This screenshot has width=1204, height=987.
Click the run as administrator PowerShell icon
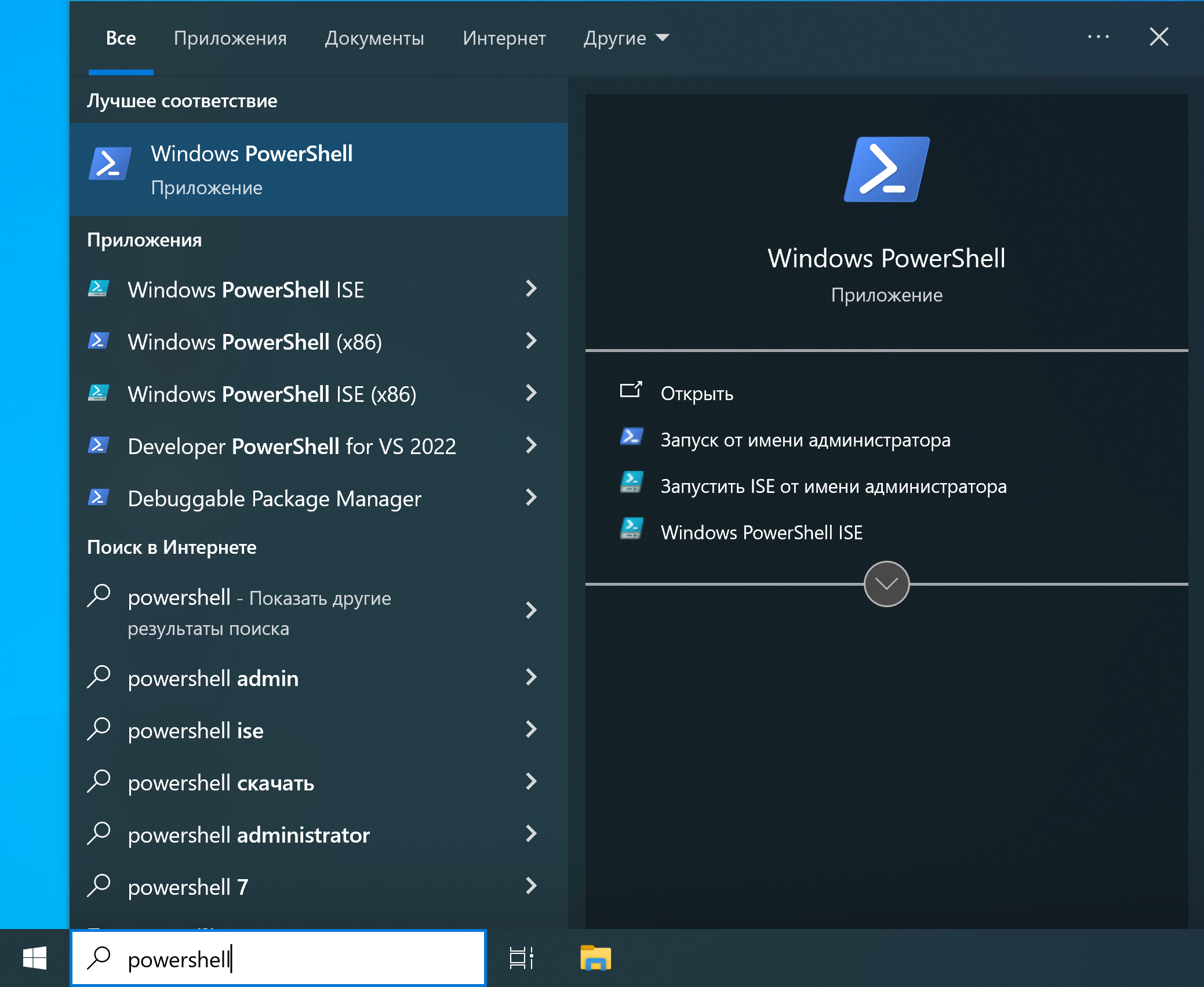coord(631,436)
